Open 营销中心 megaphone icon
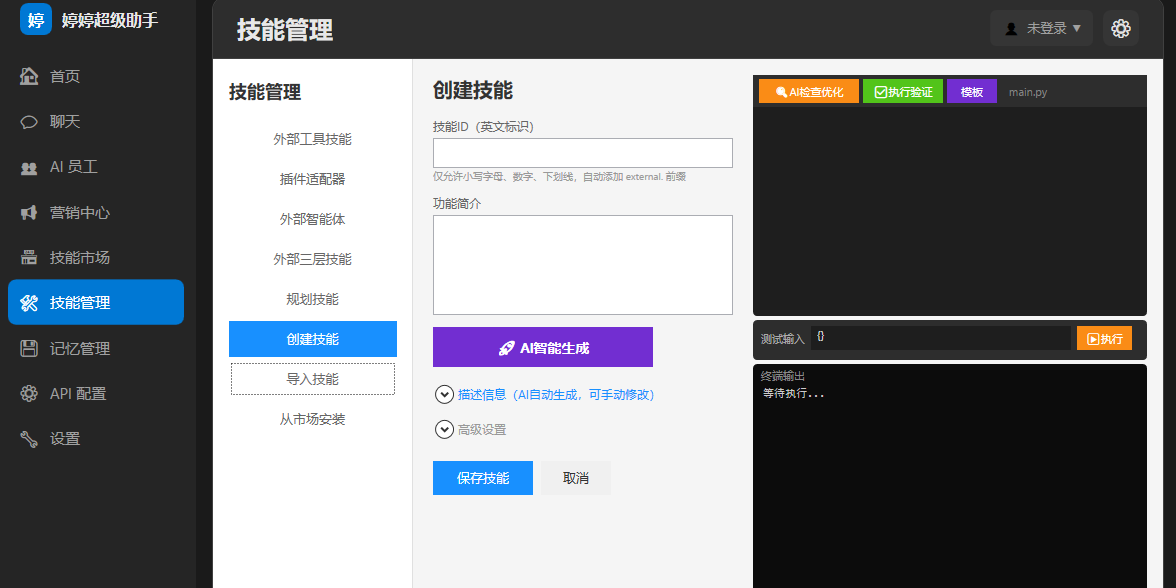1176x588 pixels. (29, 213)
